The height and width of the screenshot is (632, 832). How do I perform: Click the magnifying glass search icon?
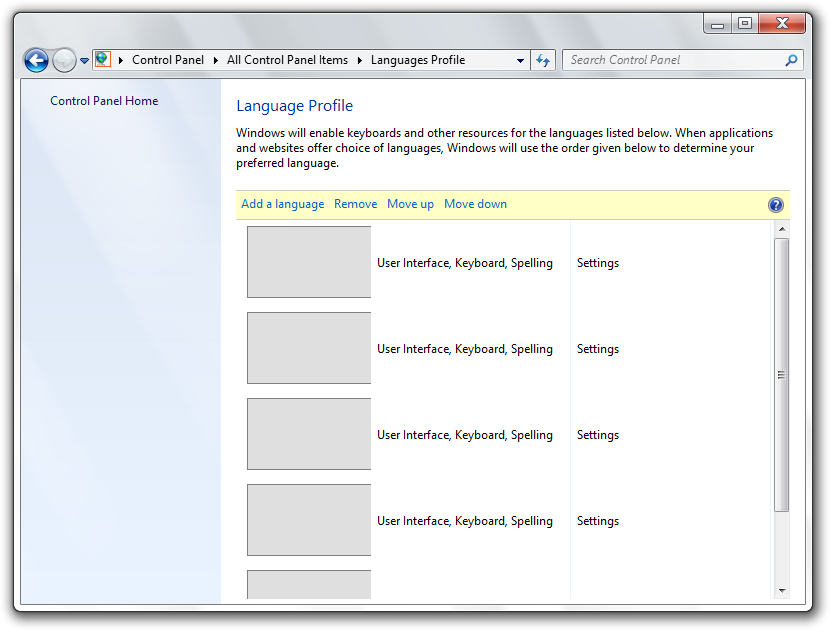point(791,60)
